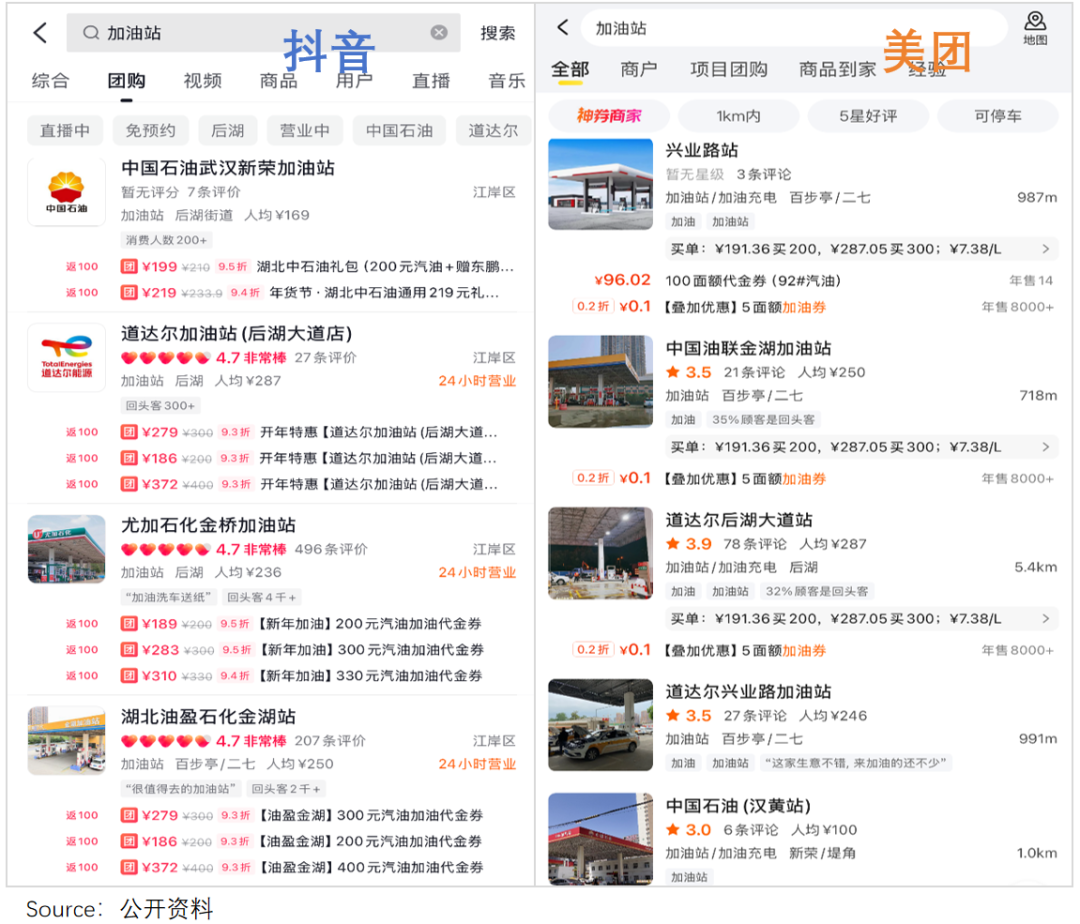Open 中国油联金湖加油站 photo
Screen dimensions: 1080x924
coord(601,381)
